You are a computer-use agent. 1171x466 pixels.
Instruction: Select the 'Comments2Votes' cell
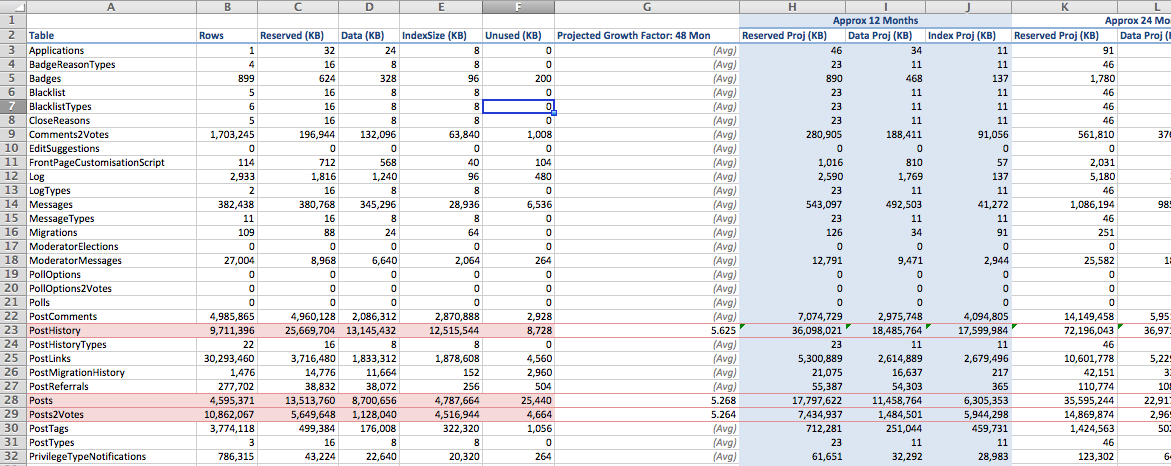111,134
